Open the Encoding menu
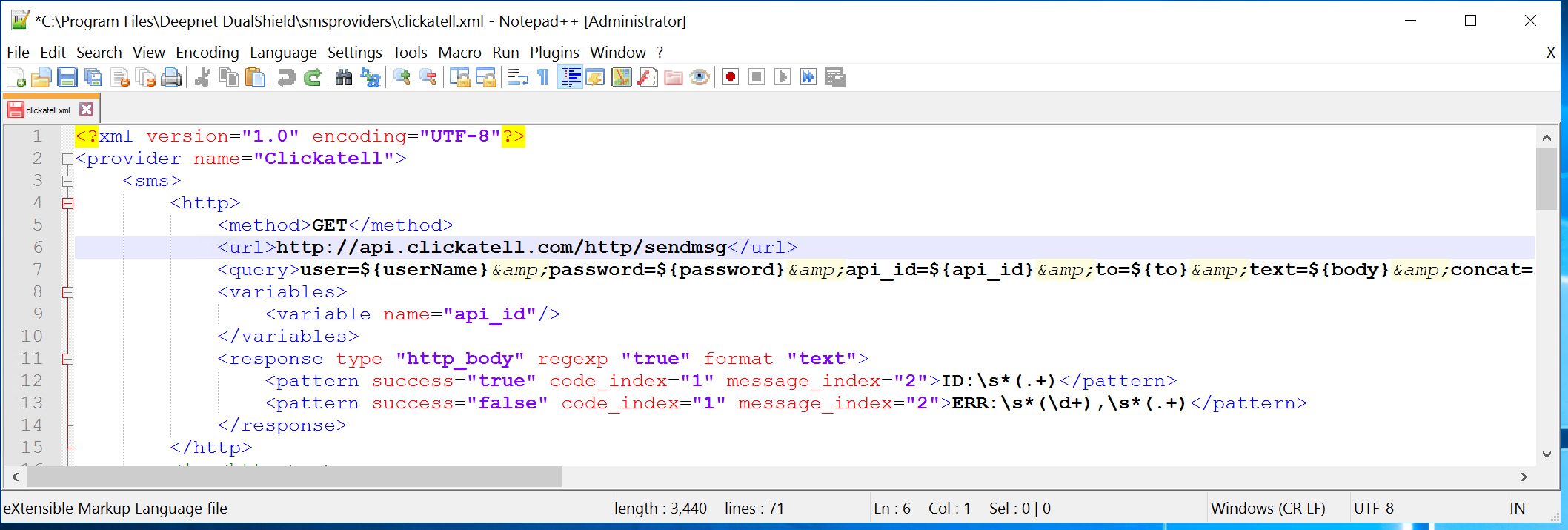This screenshot has width=1568, height=530. pyautogui.click(x=207, y=53)
